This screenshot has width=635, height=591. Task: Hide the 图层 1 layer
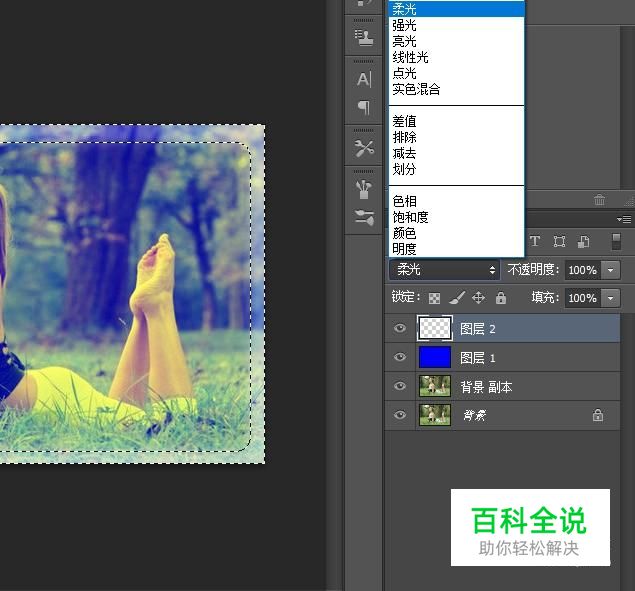tap(400, 357)
